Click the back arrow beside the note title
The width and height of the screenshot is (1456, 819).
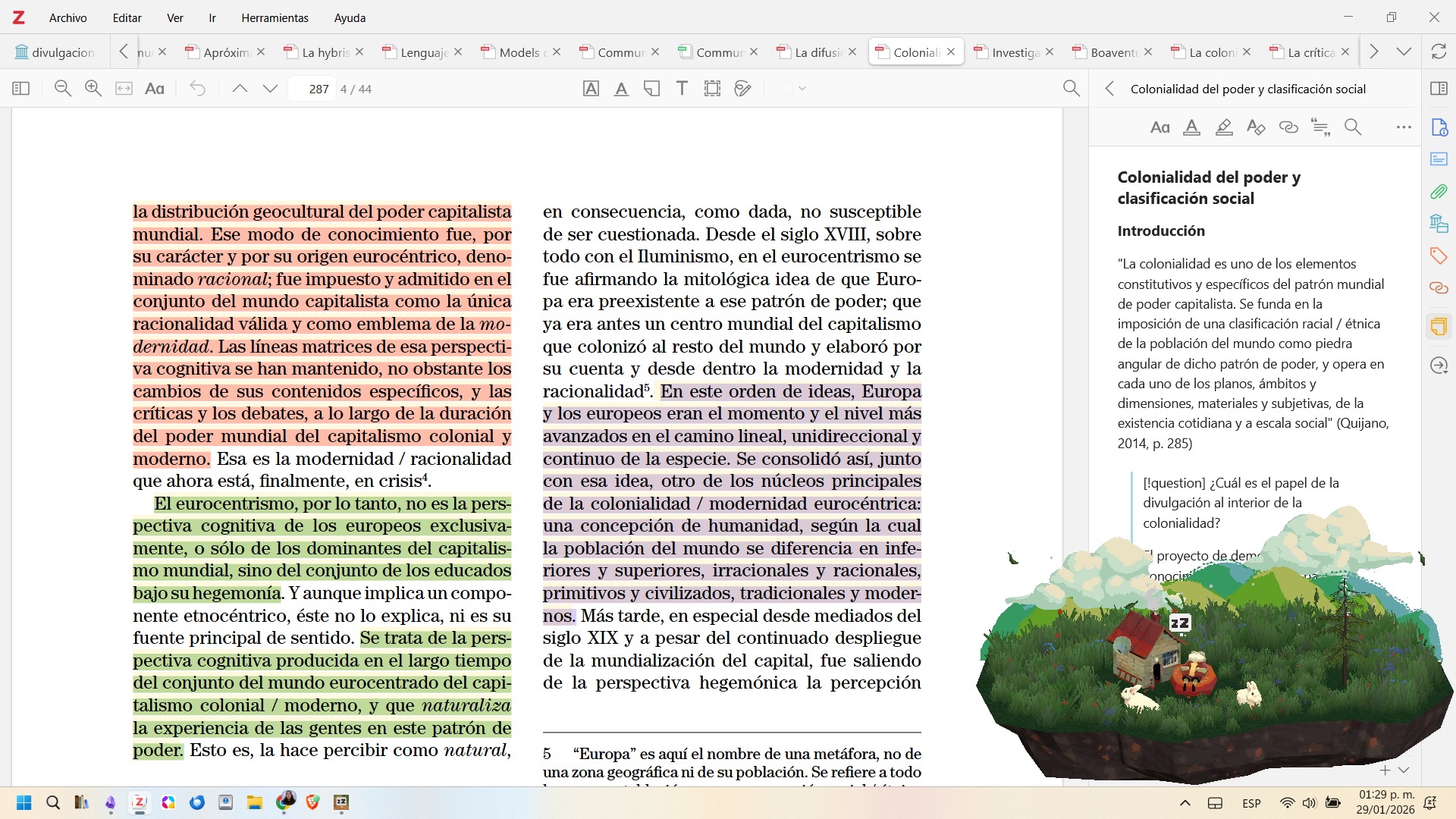(1109, 89)
